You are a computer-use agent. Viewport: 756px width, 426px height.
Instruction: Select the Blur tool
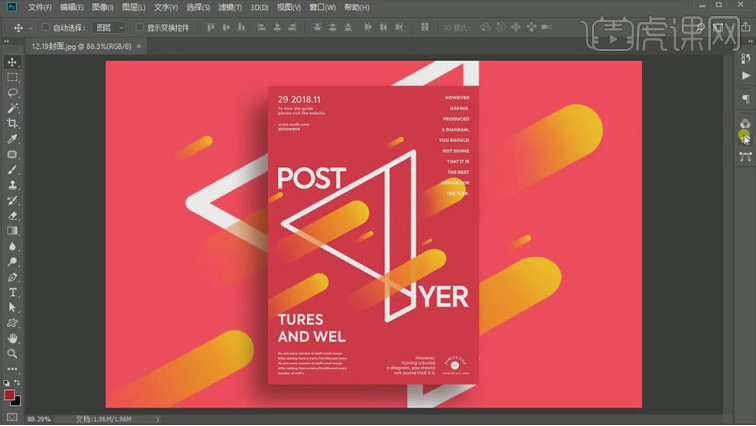pyautogui.click(x=12, y=246)
